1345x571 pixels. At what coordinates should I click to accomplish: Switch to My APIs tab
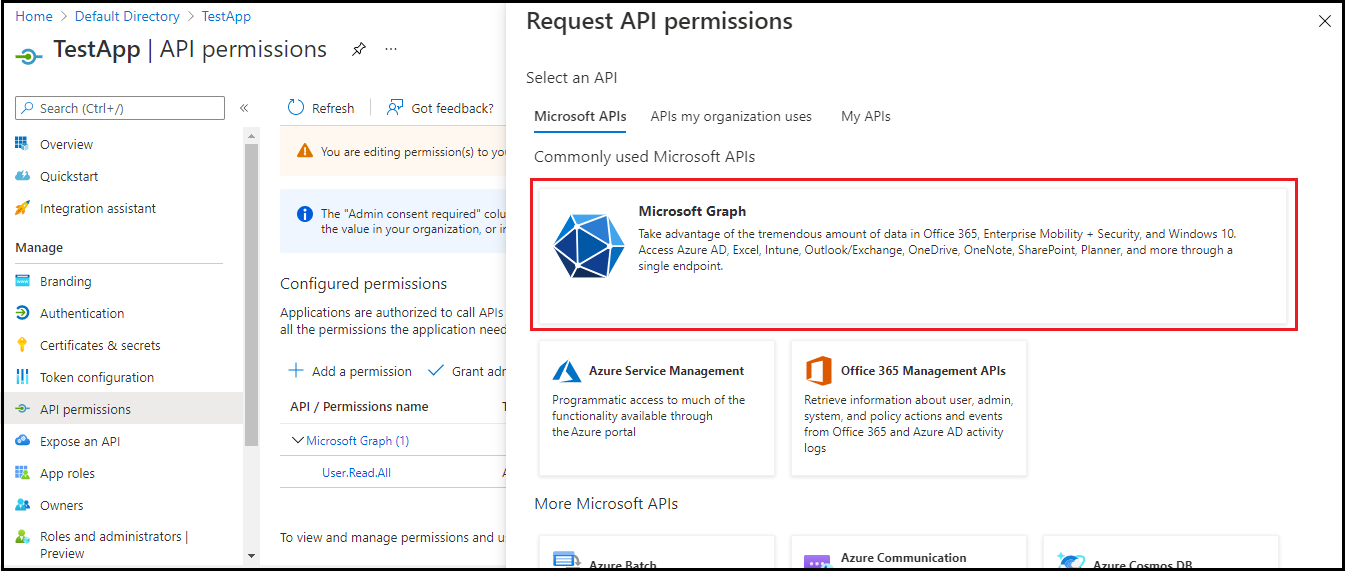866,116
